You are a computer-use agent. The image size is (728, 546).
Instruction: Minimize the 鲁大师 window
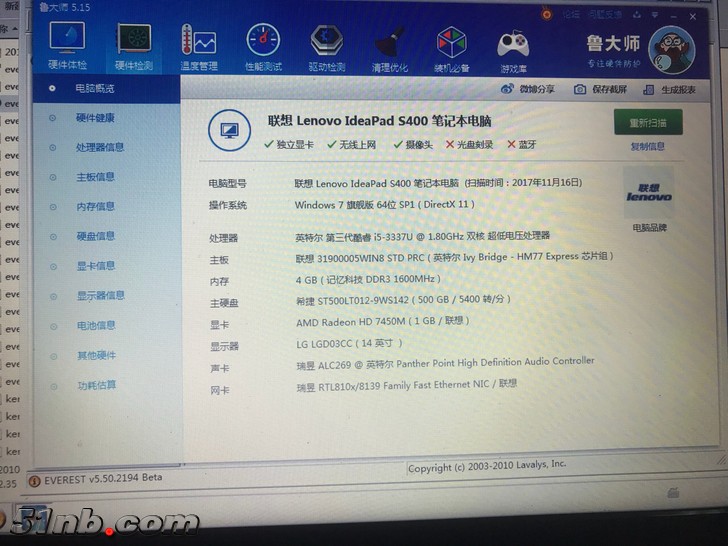point(673,16)
